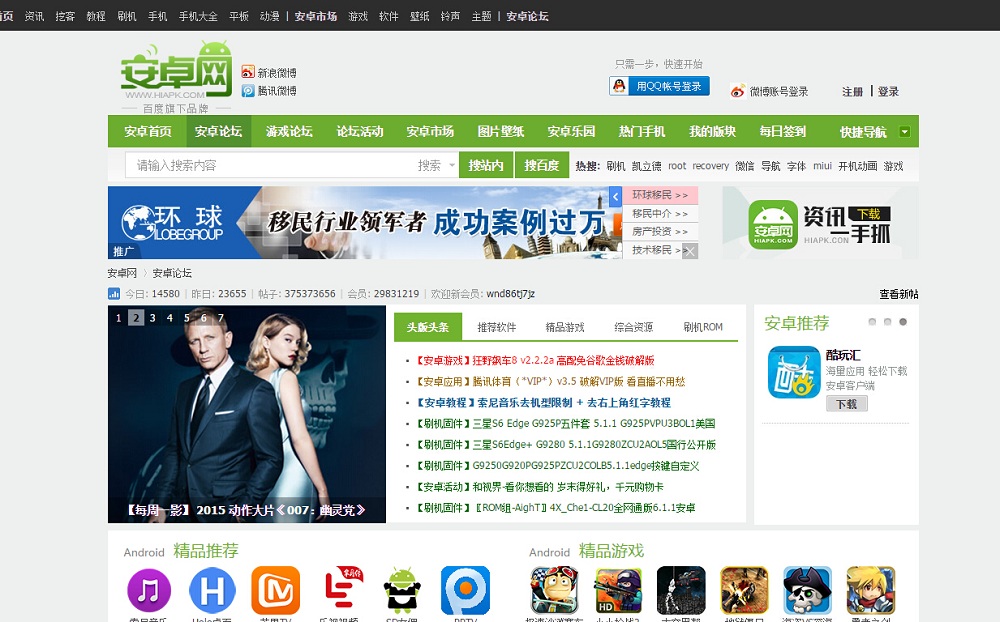Click the 酷玩汇 app icon

[x=794, y=372]
